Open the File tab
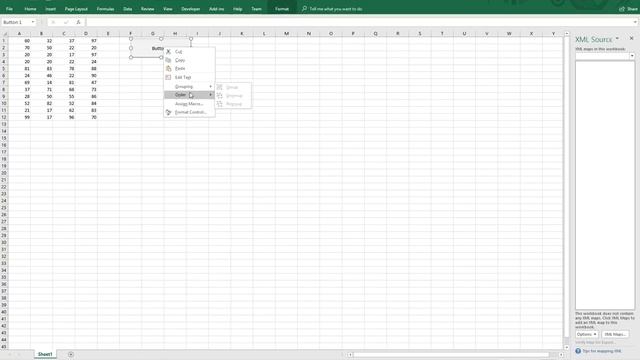 click(x=9, y=9)
